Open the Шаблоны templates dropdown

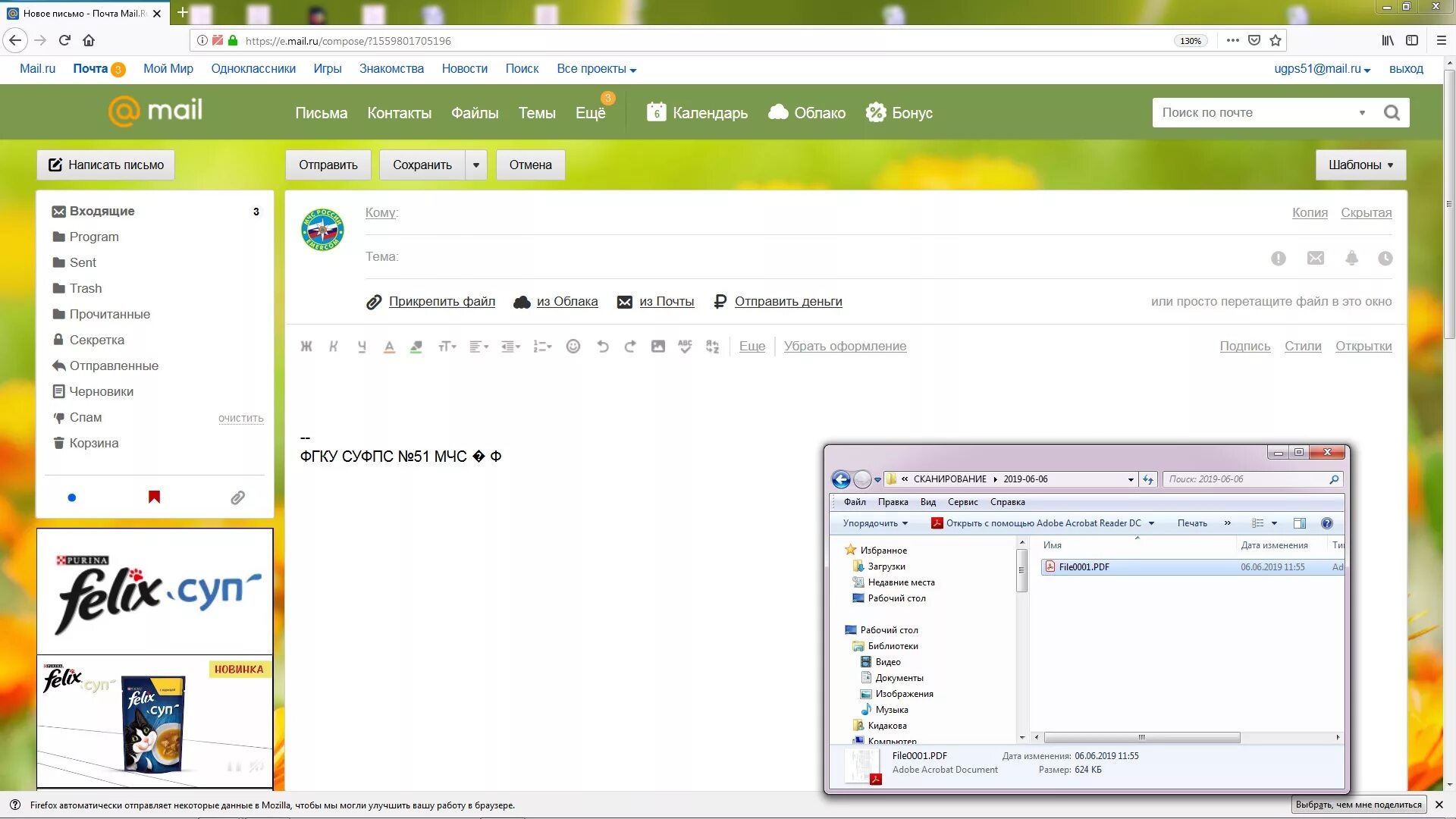(1360, 165)
